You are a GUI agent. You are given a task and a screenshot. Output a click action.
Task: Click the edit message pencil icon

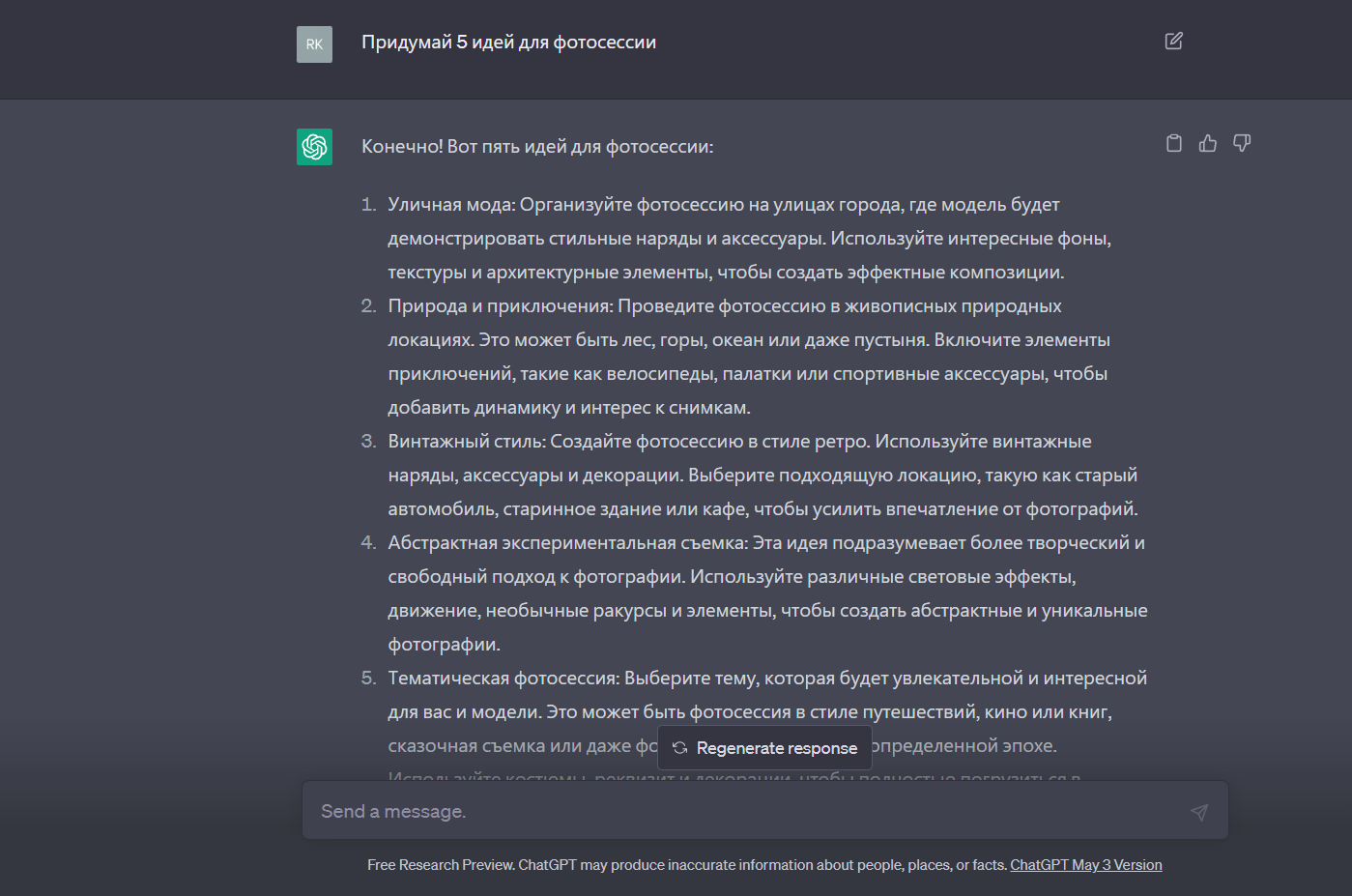1173,41
